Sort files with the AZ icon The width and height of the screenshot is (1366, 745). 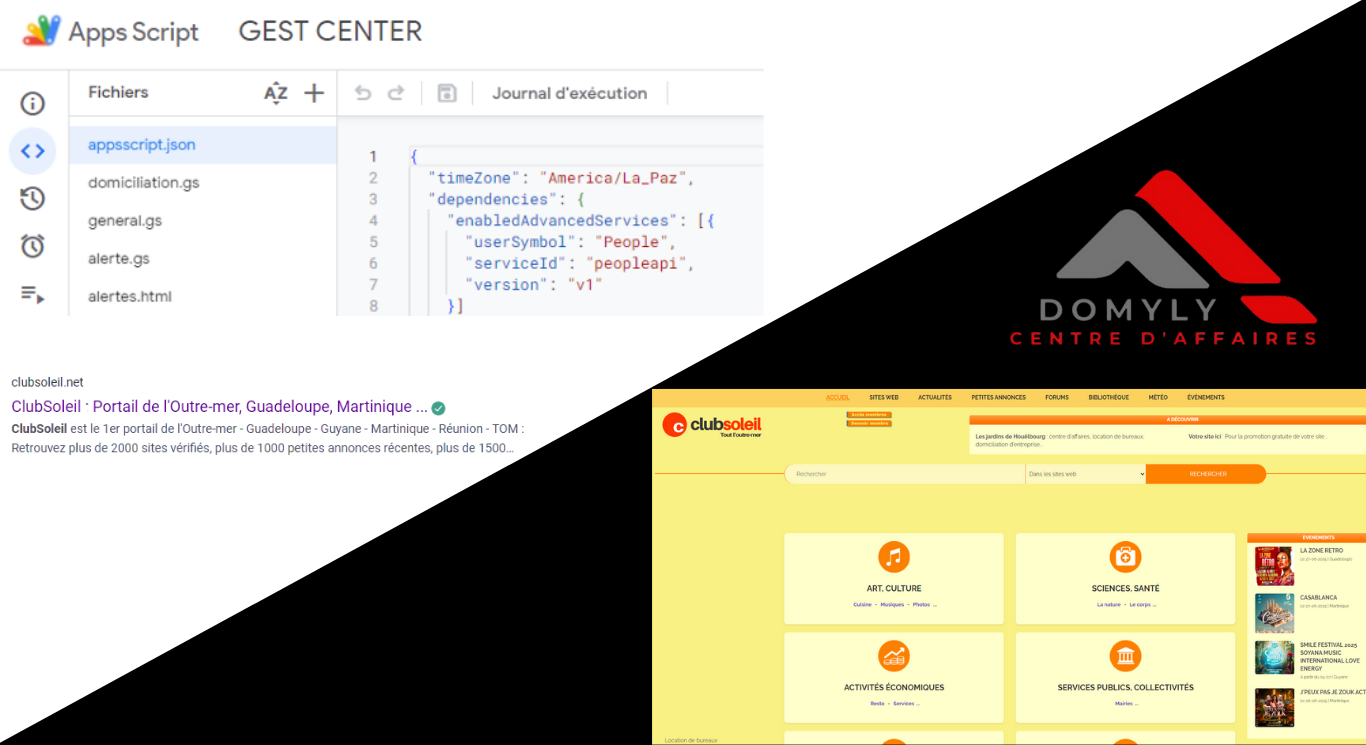point(275,93)
